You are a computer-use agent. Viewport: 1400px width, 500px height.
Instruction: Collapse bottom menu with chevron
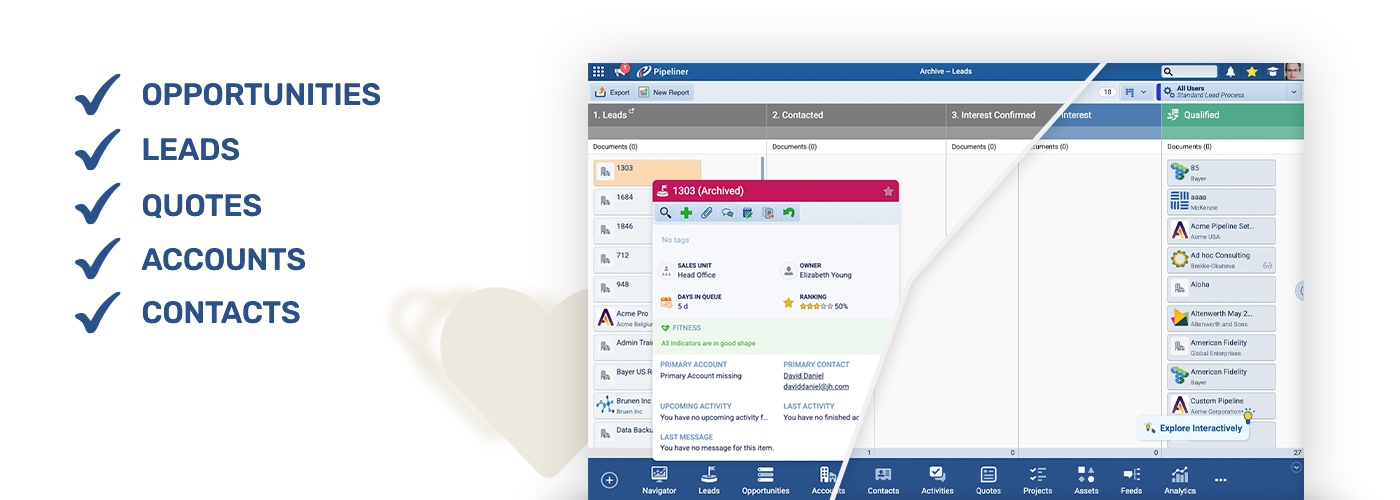pyautogui.click(x=1297, y=467)
